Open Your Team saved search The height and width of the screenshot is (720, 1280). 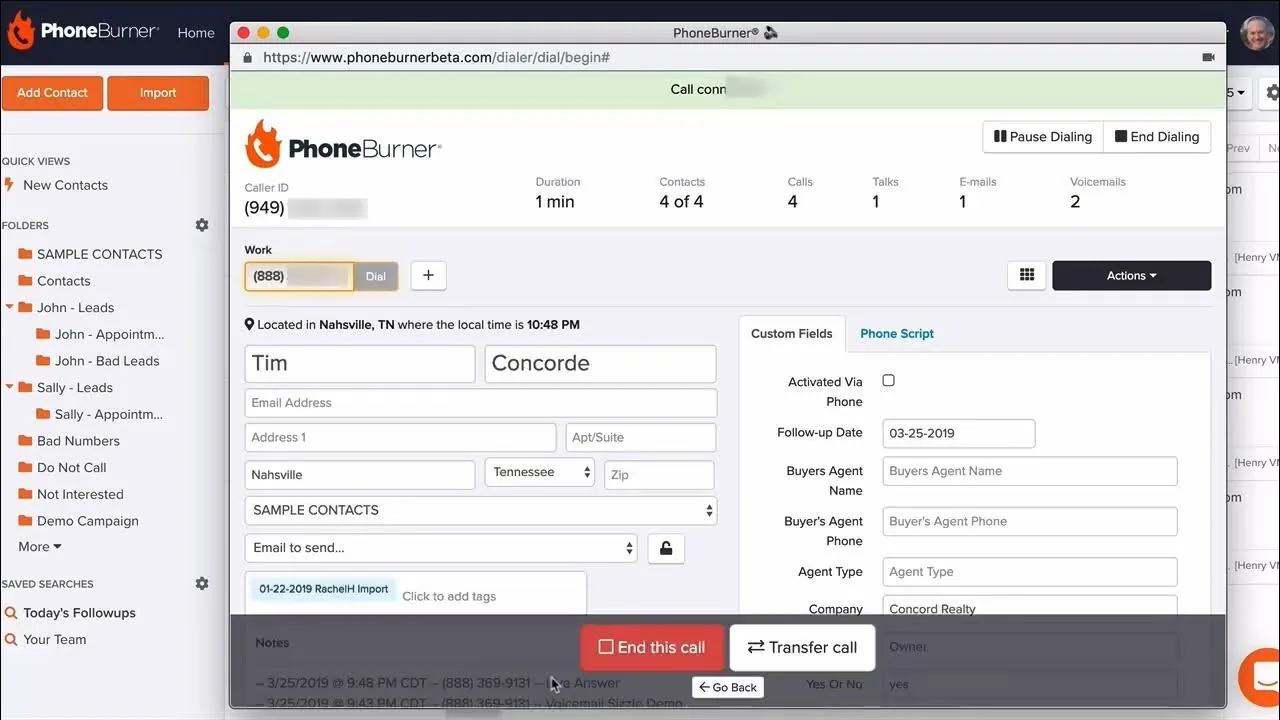(x=55, y=640)
